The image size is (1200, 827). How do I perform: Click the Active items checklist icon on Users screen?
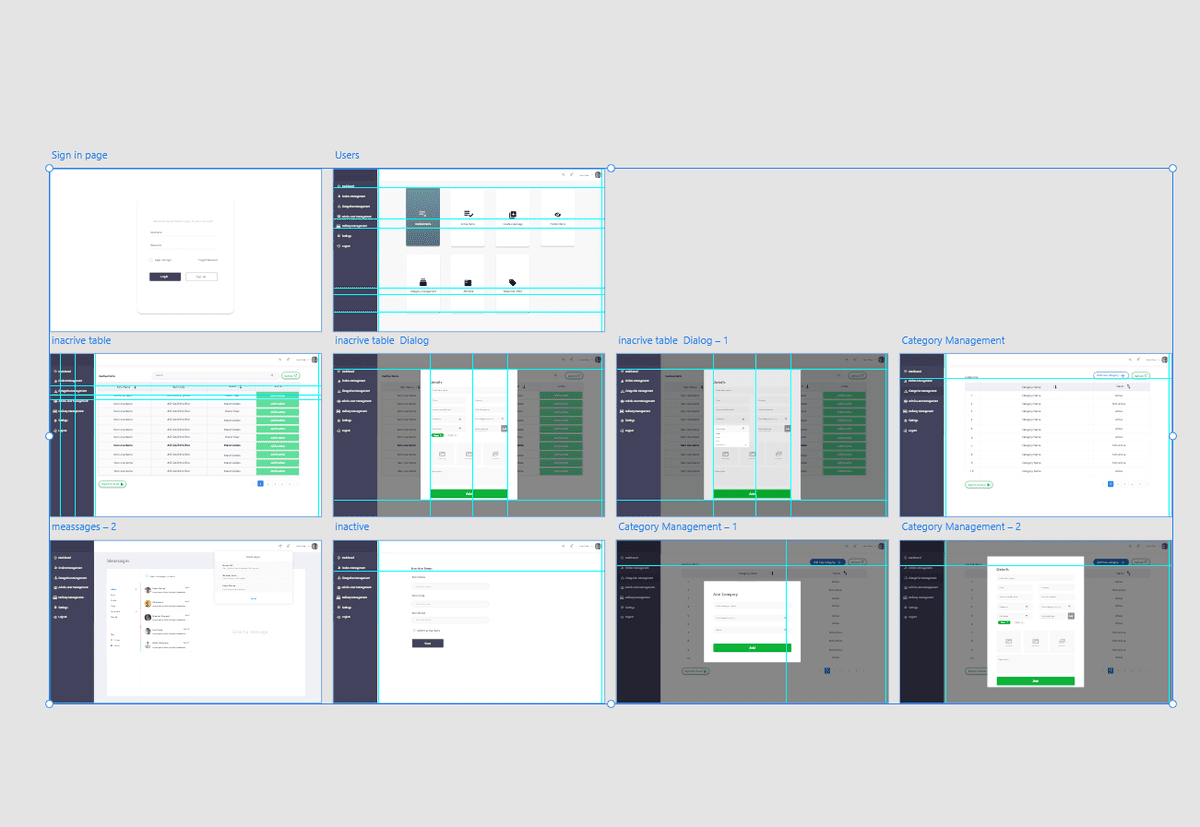pos(468,214)
